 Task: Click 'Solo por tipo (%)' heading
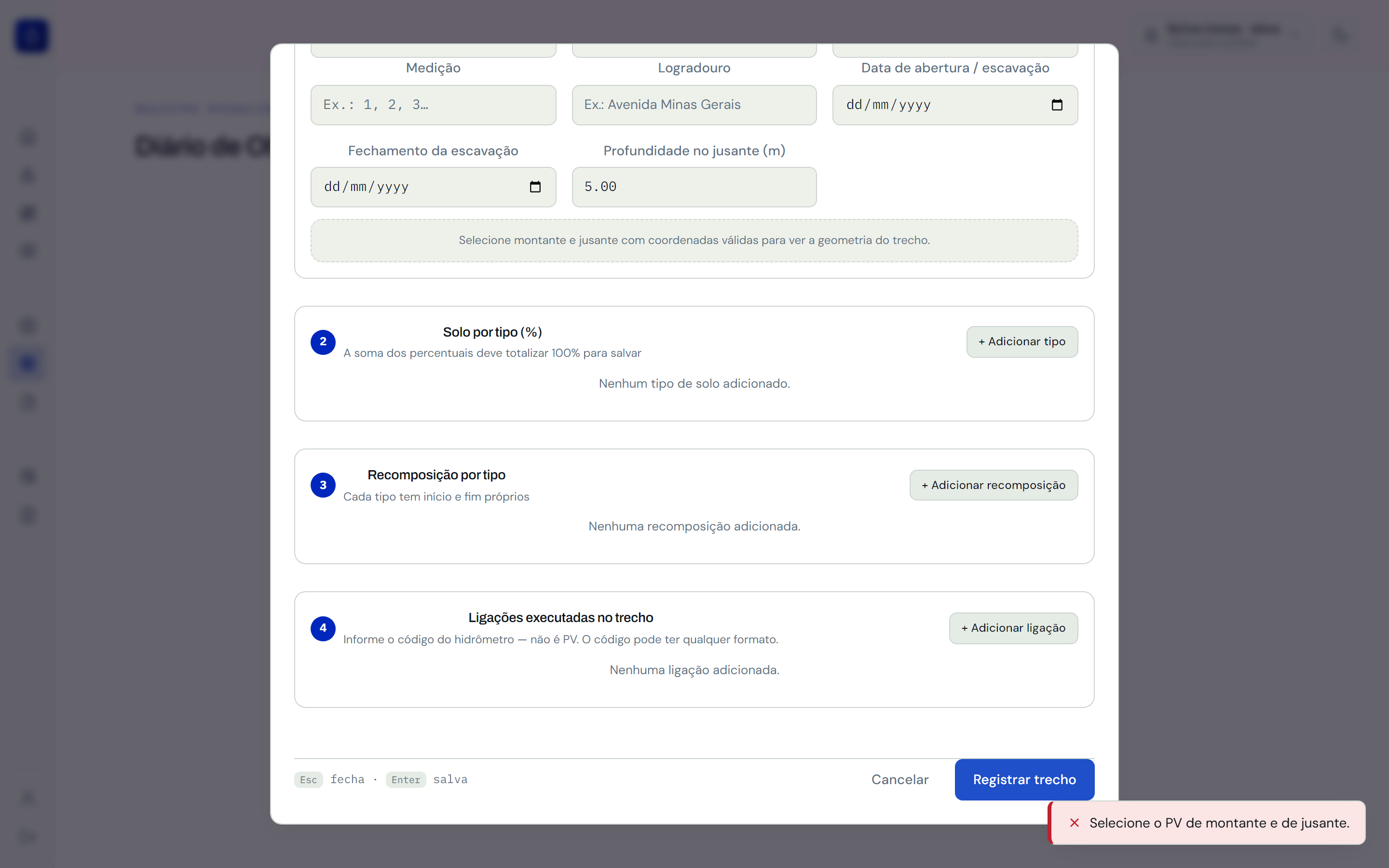coord(492,332)
